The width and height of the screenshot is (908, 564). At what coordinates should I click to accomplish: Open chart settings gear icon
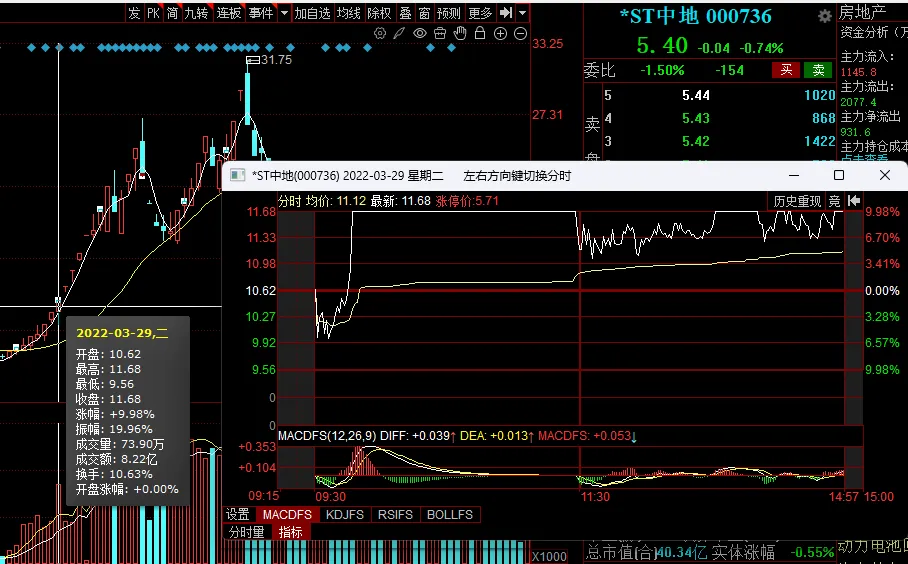pos(380,34)
